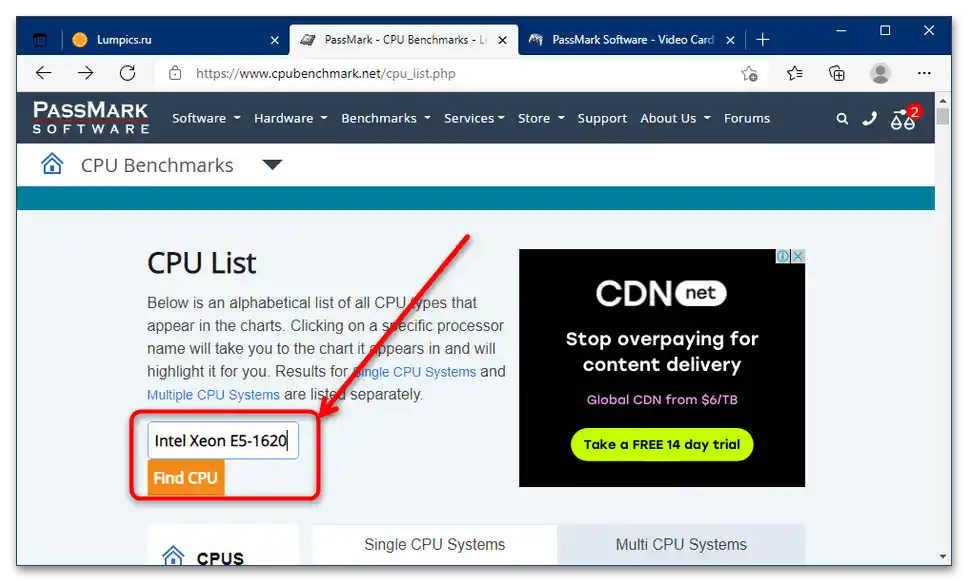968x582 pixels.
Task: Click the phone contact icon
Action: 870,118
